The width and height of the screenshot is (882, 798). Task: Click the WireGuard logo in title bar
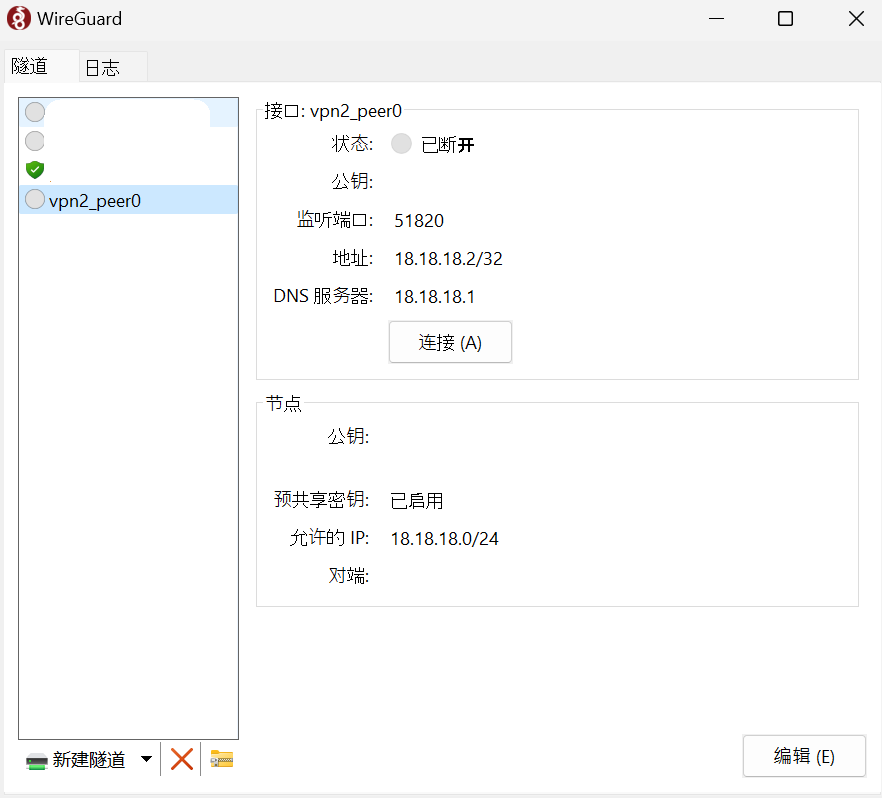[19, 19]
